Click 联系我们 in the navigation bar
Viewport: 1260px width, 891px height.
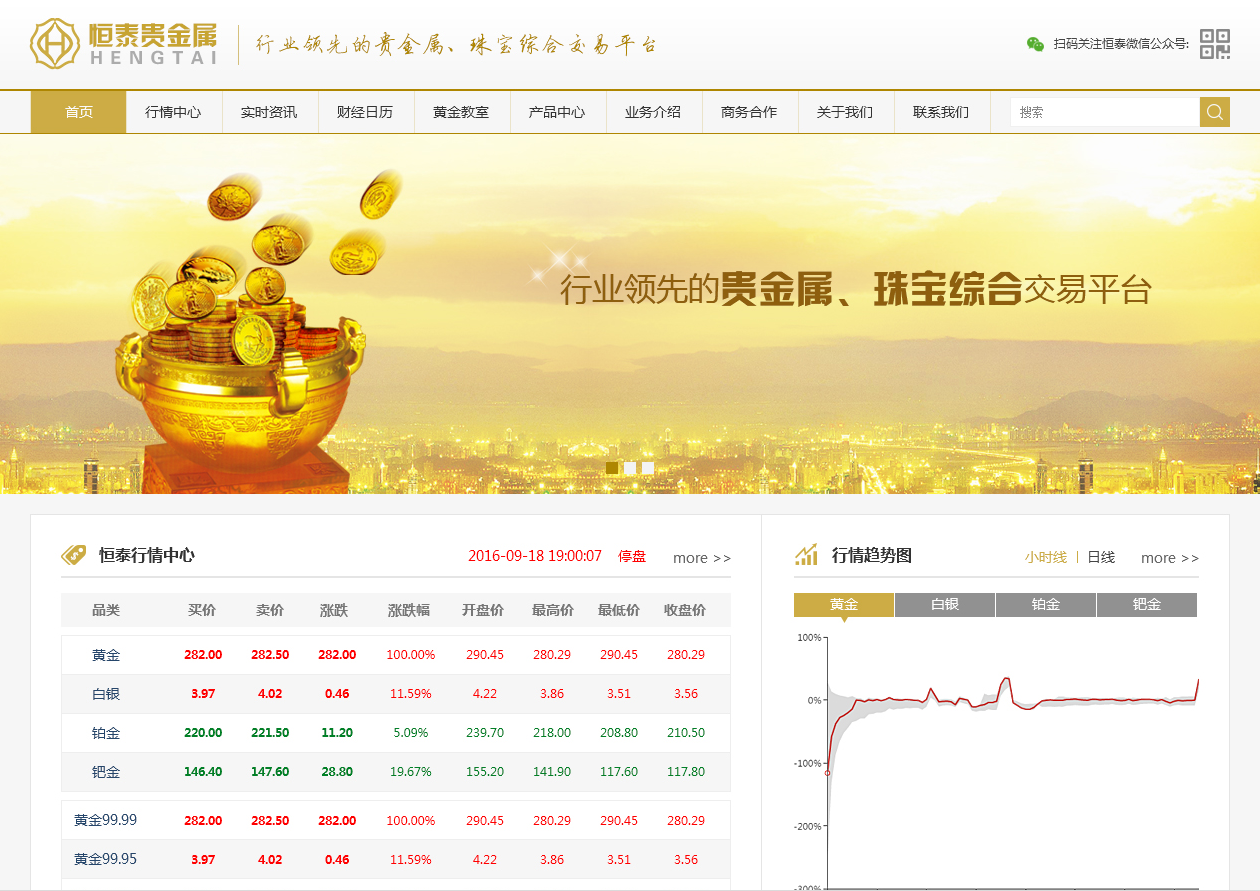pos(942,112)
